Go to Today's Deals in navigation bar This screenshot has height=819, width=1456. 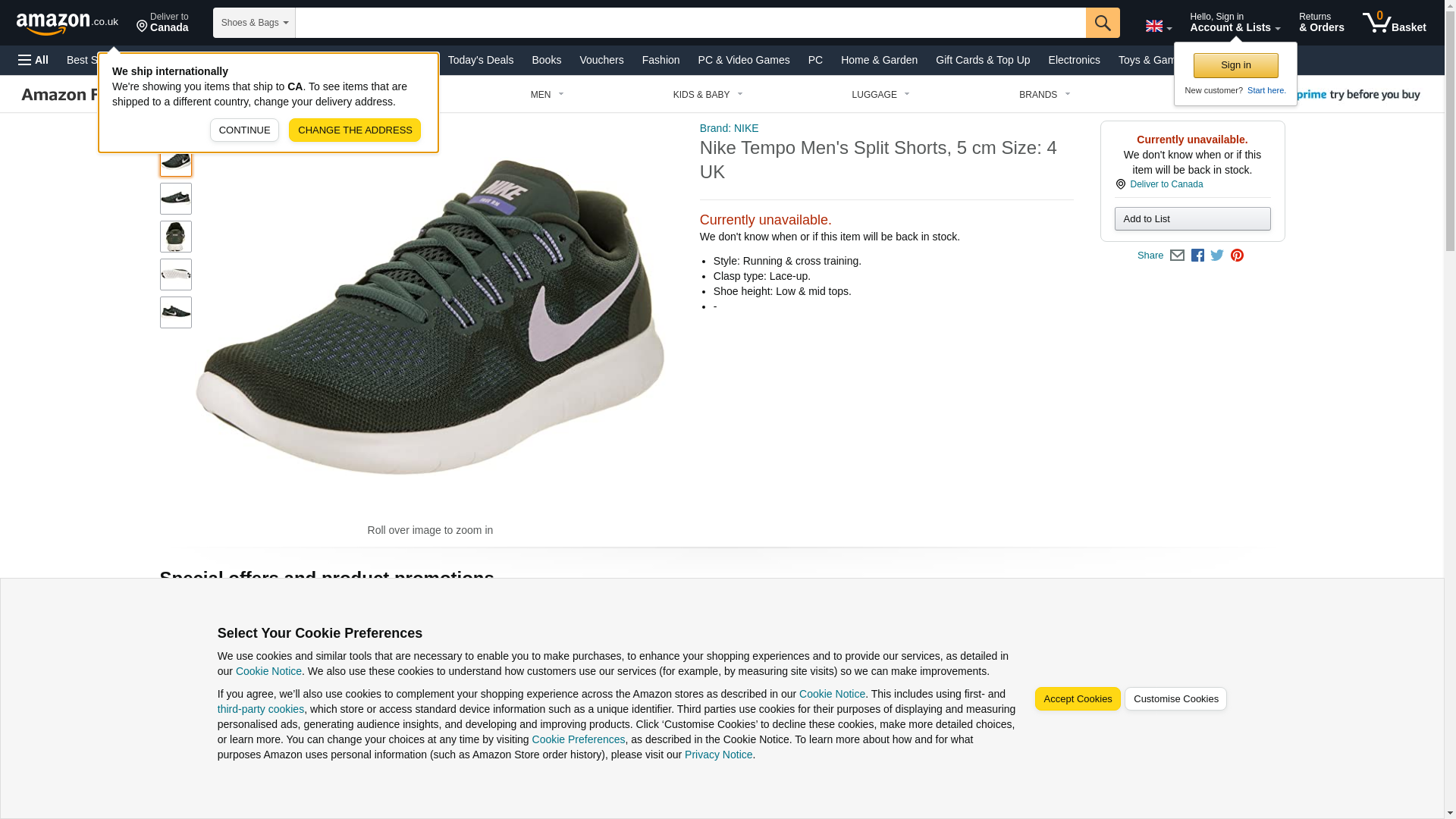(x=480, y=60)
